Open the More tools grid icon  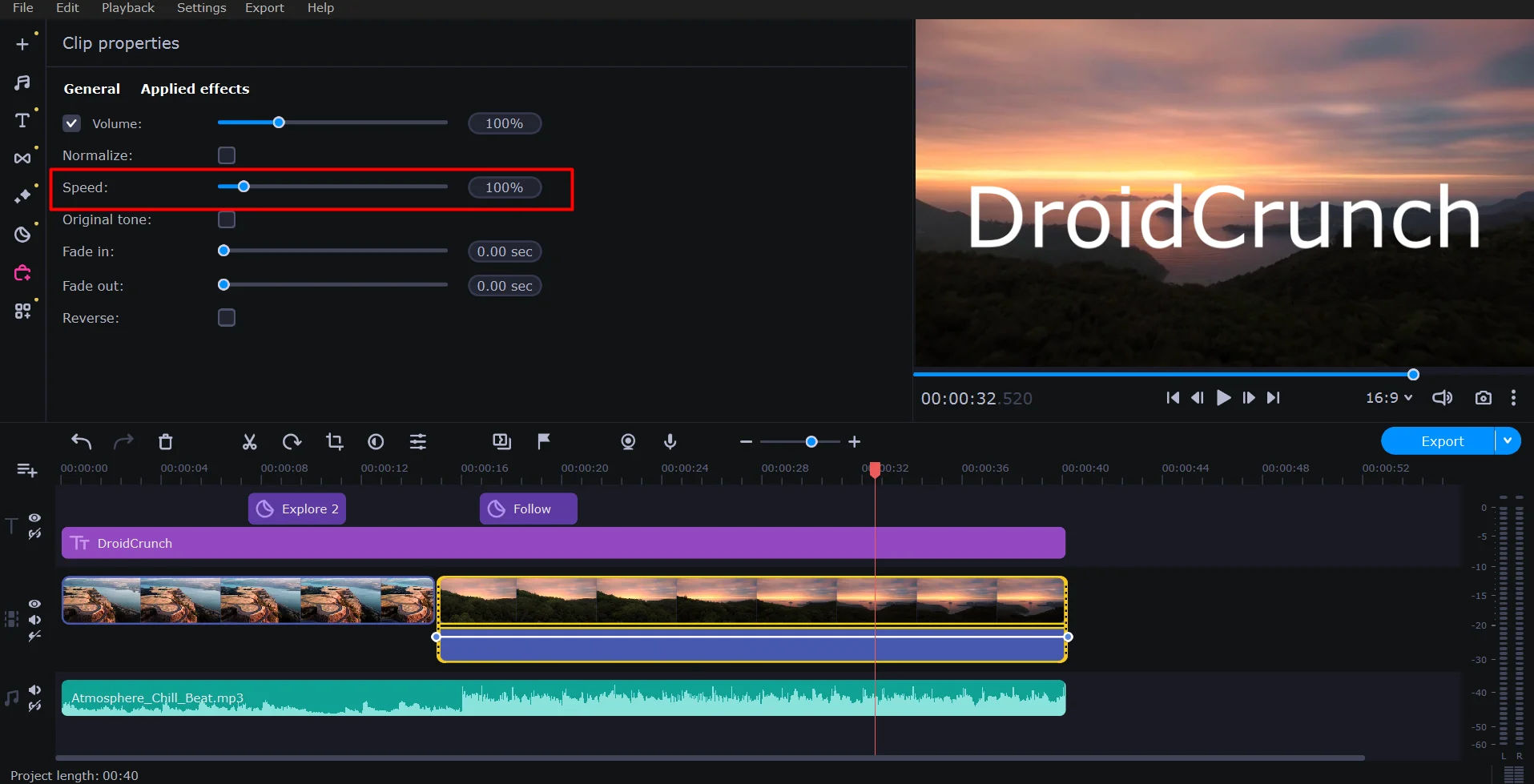pos(22,311)
